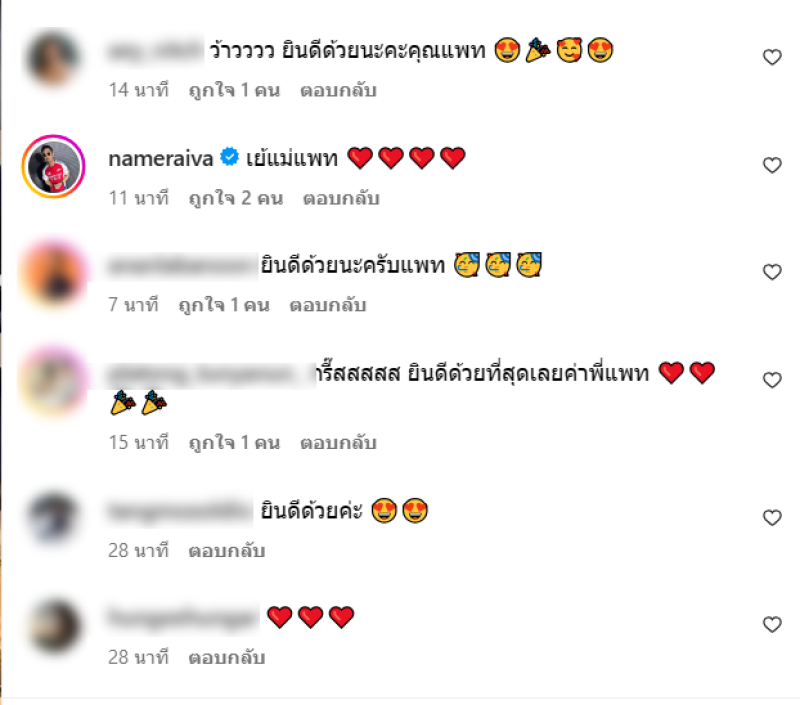Open nameraiva's profile picture story

(53, 166)
